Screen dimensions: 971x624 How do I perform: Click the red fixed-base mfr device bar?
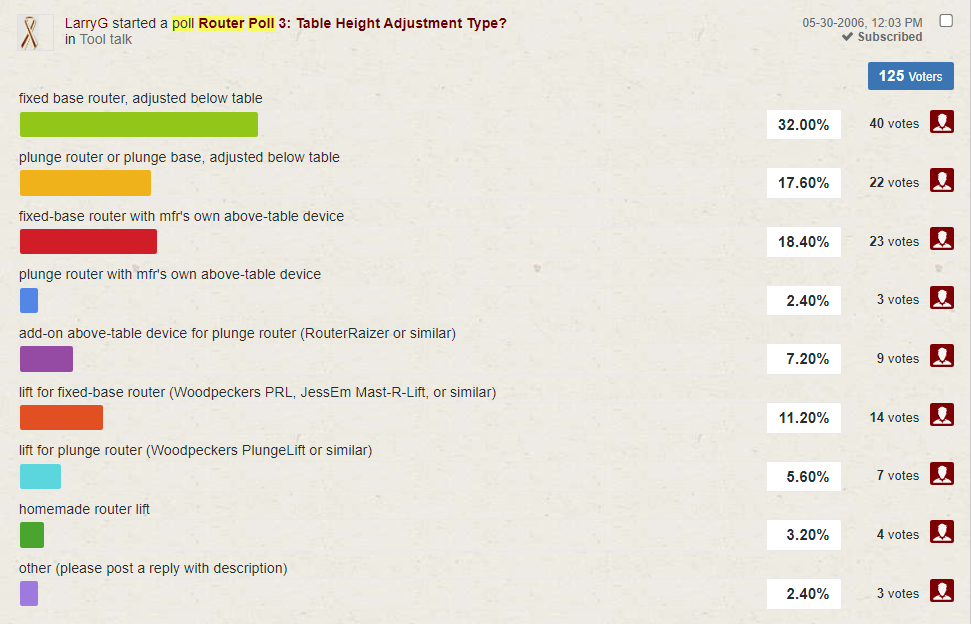[x=88, y=241]
